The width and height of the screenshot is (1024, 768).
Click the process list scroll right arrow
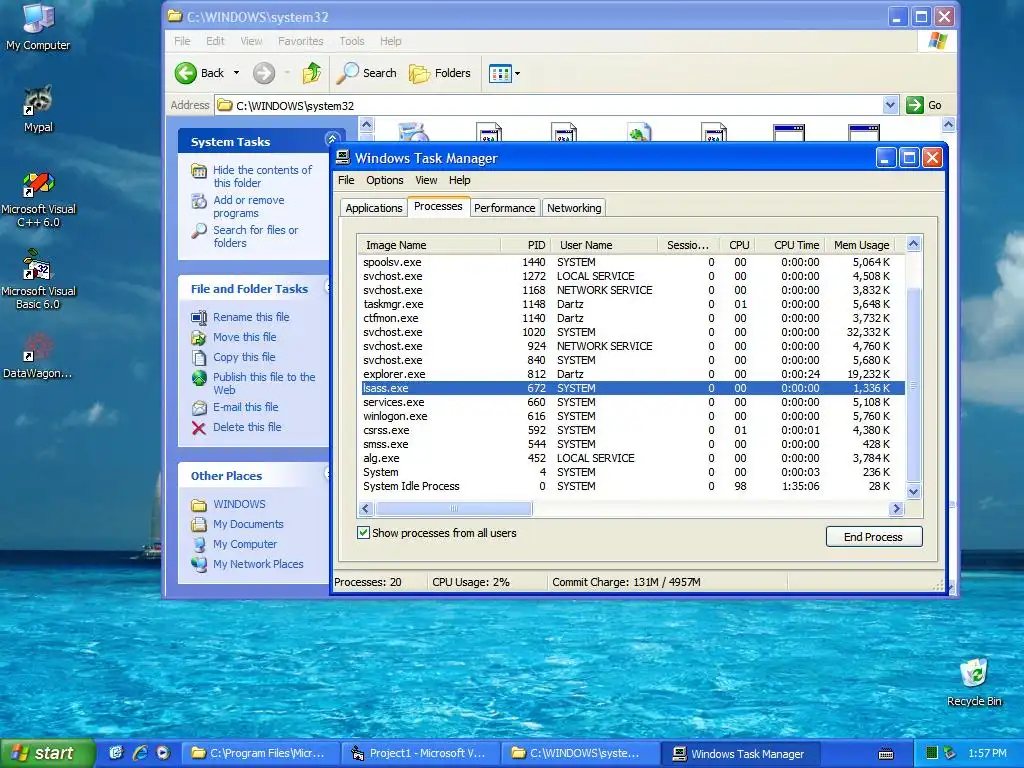tap(896, 509)
